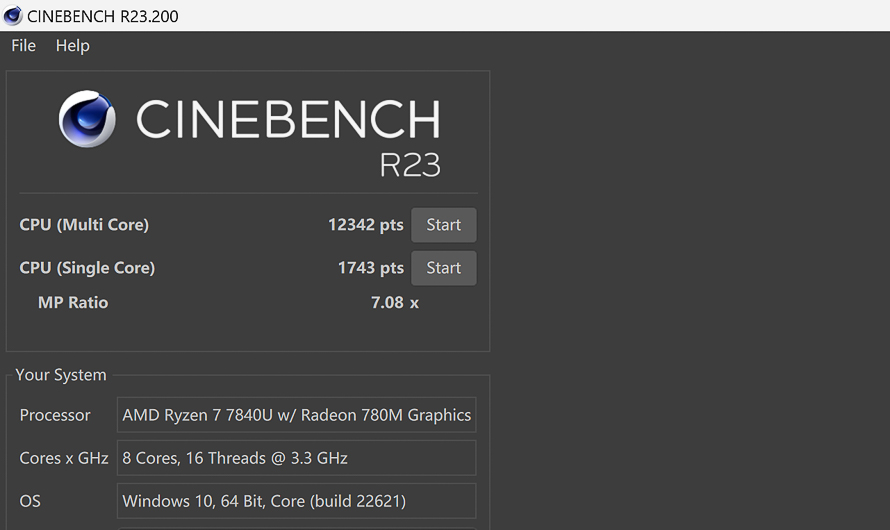Click the Your System group heading
The image size is (890, 530).
61,375
